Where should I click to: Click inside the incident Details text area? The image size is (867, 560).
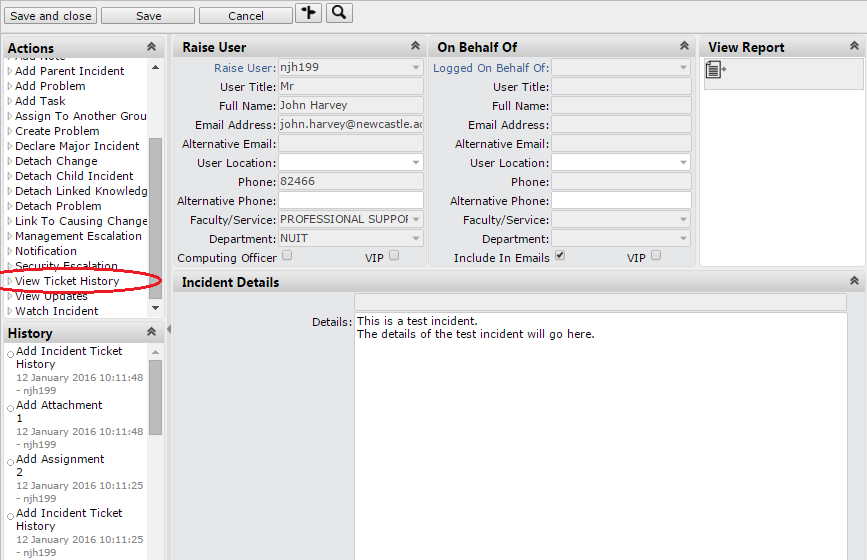(600, 430)
